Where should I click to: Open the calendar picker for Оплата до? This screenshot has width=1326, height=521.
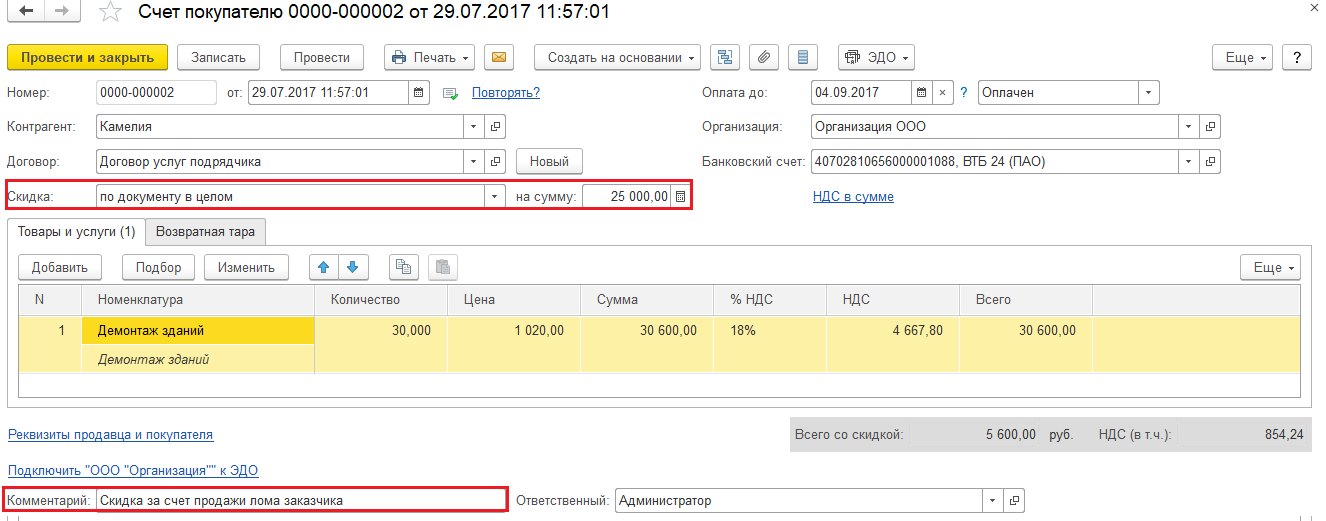pos(923,93)
